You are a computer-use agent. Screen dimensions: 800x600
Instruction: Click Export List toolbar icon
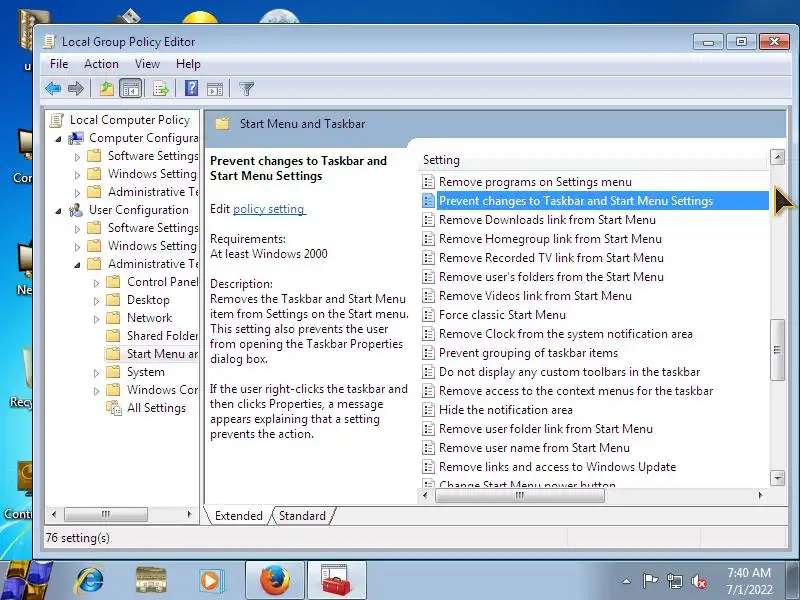(x=161, y=89)
